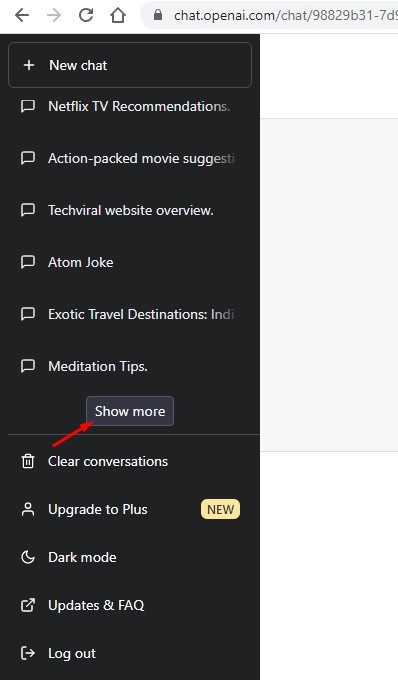The image size is (398, 680).
Task: Click the yellow NEW badge
Action: pyautogui.click(x=220, y=509)
